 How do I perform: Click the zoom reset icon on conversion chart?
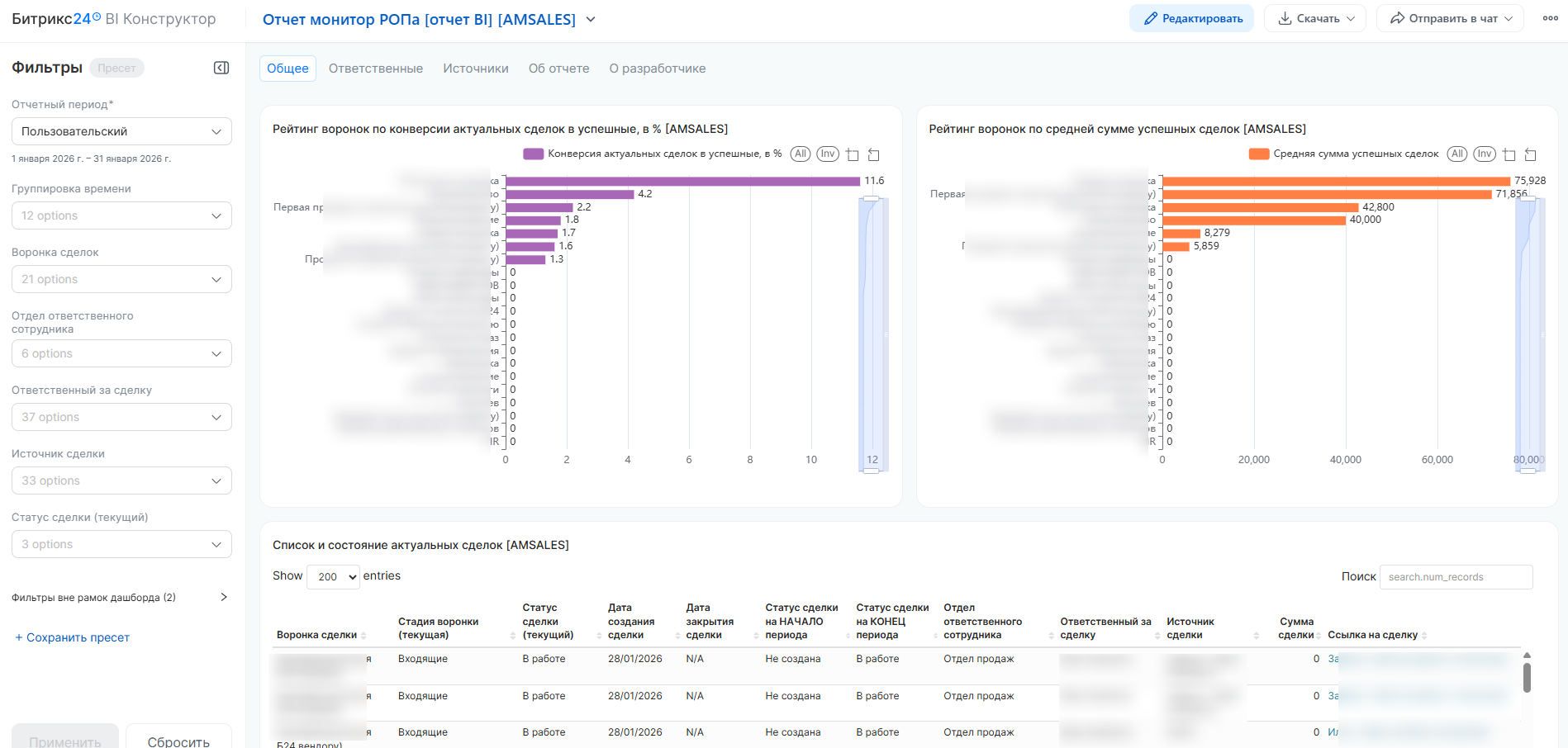click(x=873, y=154)
